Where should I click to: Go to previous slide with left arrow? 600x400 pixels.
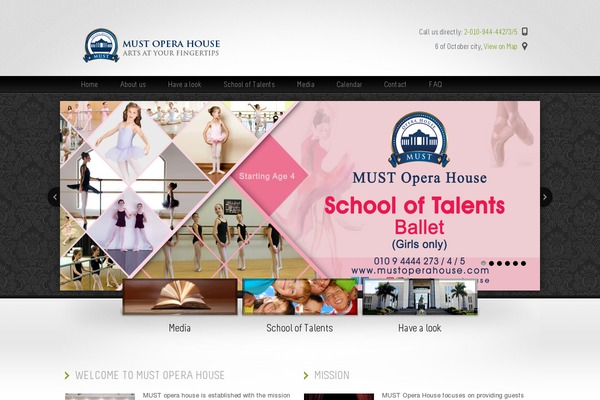click(x=55, y=197)
